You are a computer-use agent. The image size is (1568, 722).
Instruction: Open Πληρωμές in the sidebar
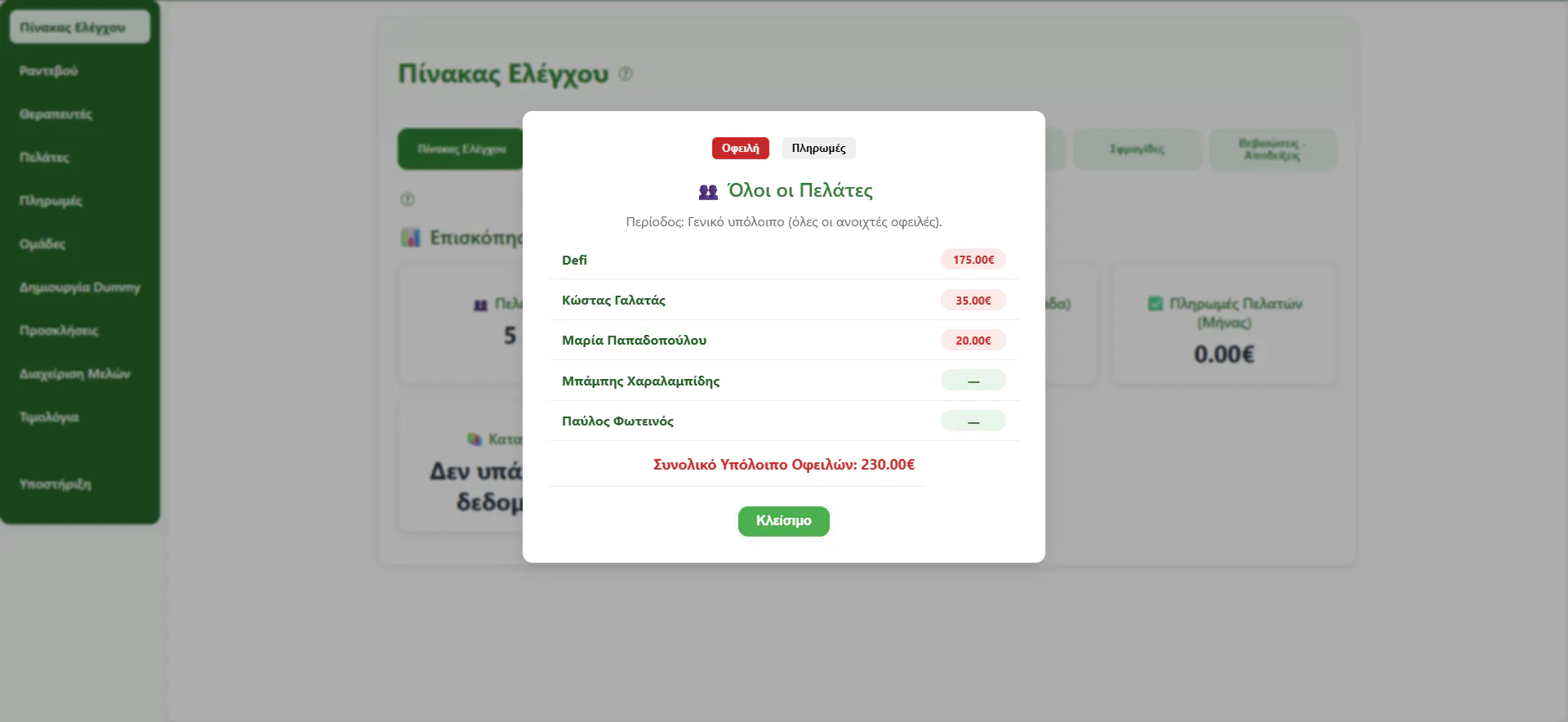tap(80, 200)
